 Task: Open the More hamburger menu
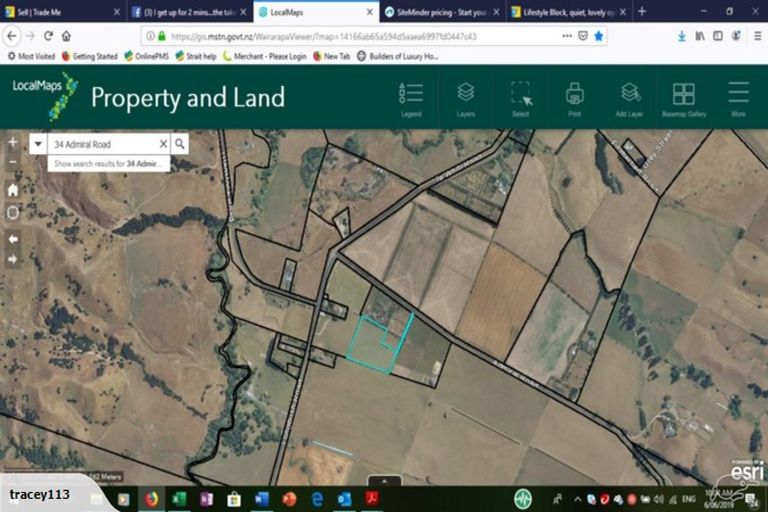click(738, 98)
